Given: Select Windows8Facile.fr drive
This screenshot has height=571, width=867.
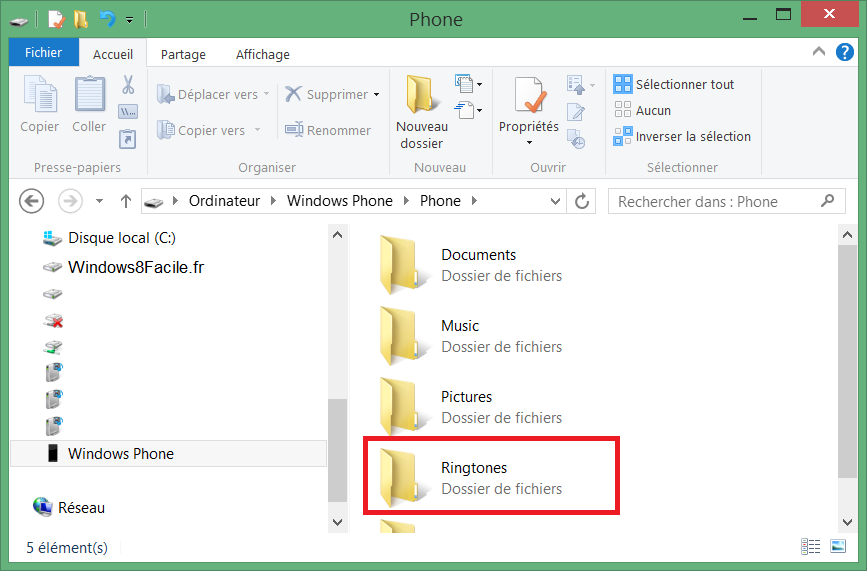Looking at the screenshot, I should (124, 268).
